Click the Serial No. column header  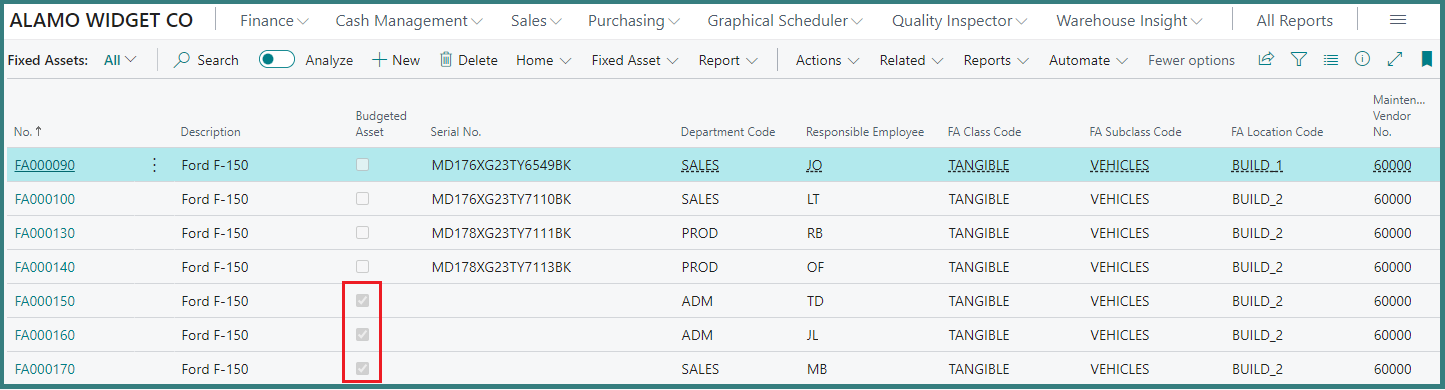(456, 132)
